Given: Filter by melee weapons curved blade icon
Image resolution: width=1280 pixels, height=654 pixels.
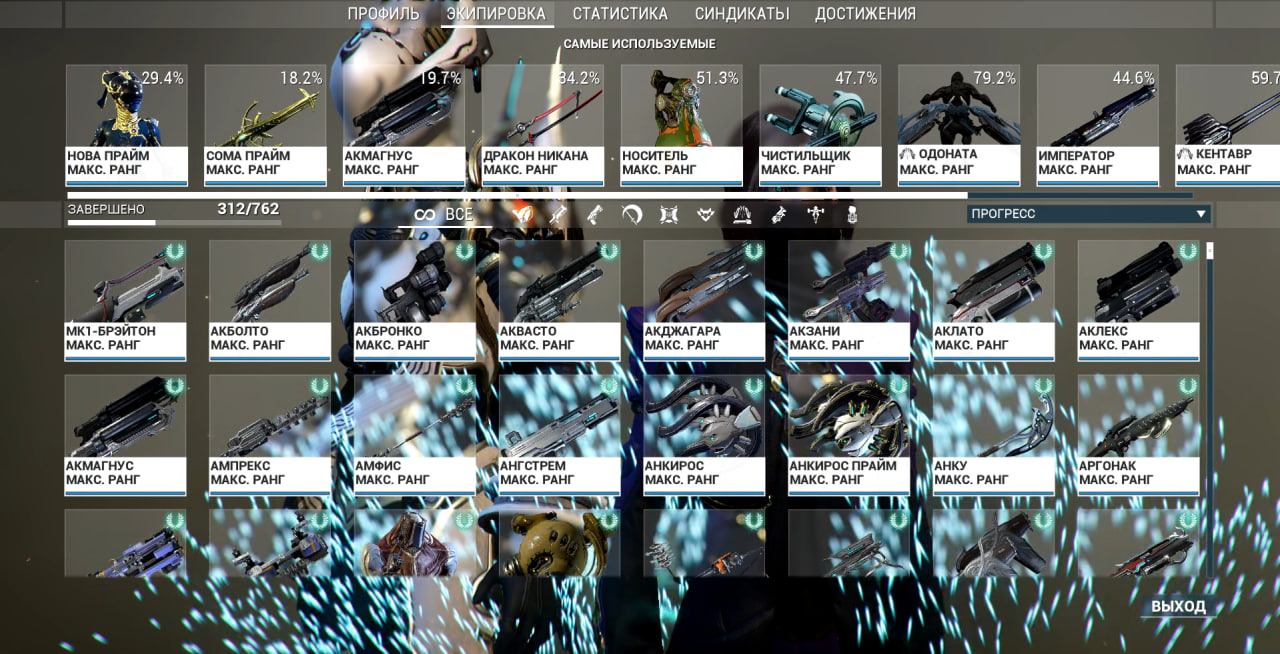Looking at the screenshot, I should click(x=631, y=214).
